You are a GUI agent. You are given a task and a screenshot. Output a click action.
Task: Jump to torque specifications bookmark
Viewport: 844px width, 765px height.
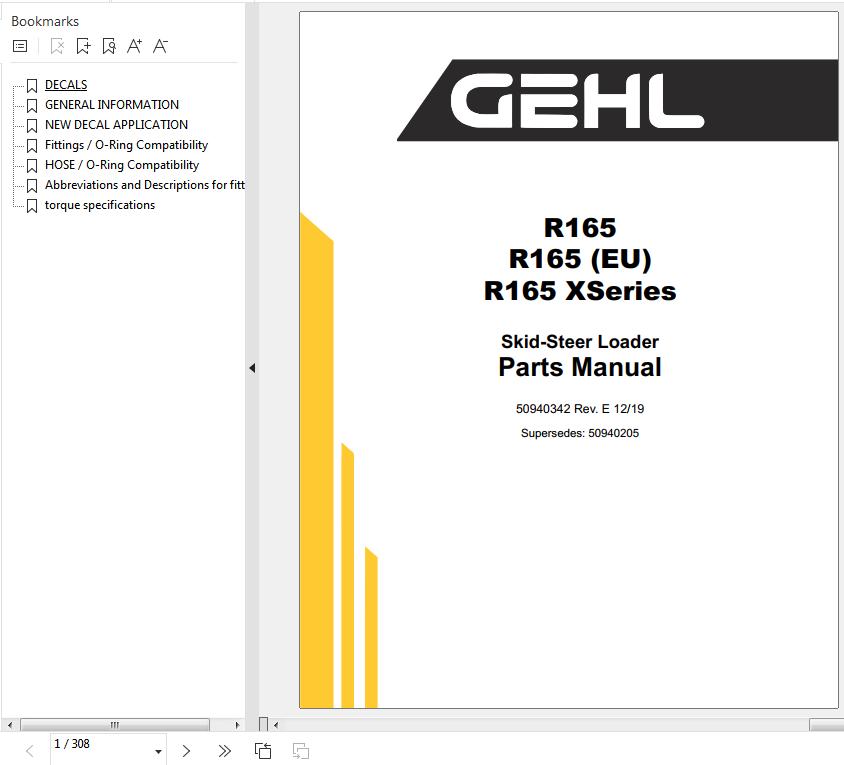100,205
